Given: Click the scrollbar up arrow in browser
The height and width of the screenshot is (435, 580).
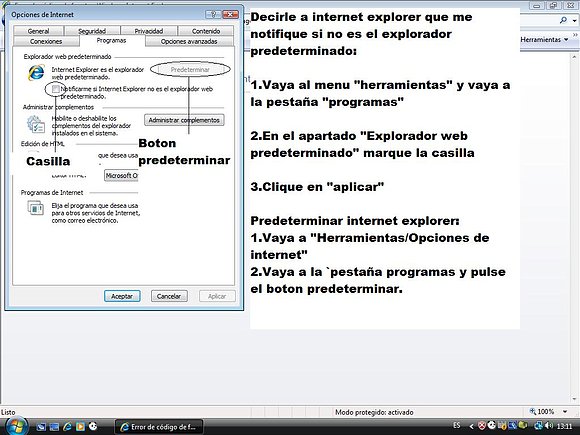Looking at the screenshot, I should (x=574, y=57).
